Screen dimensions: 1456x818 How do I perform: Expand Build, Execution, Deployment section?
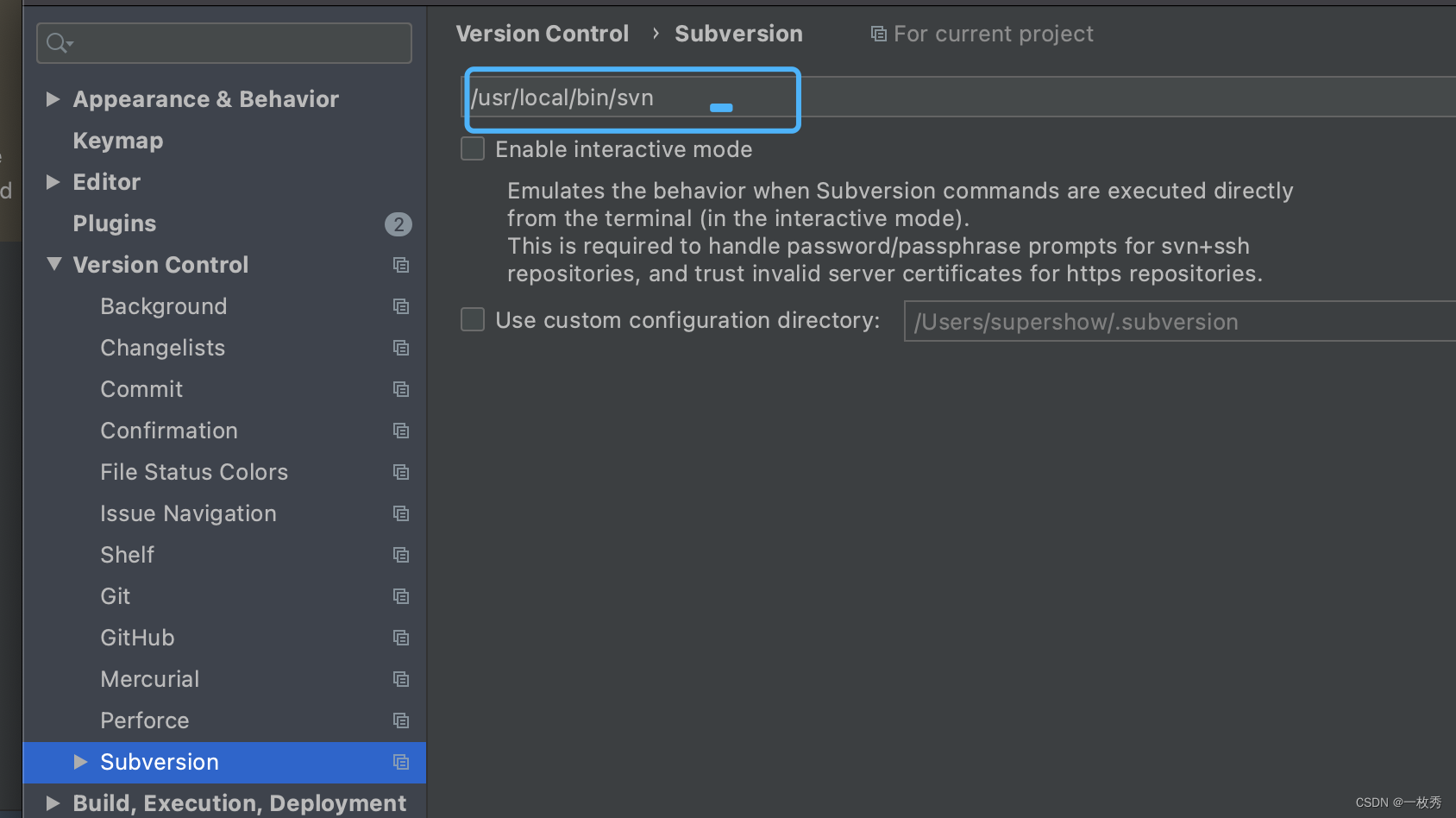click(53, 802)
